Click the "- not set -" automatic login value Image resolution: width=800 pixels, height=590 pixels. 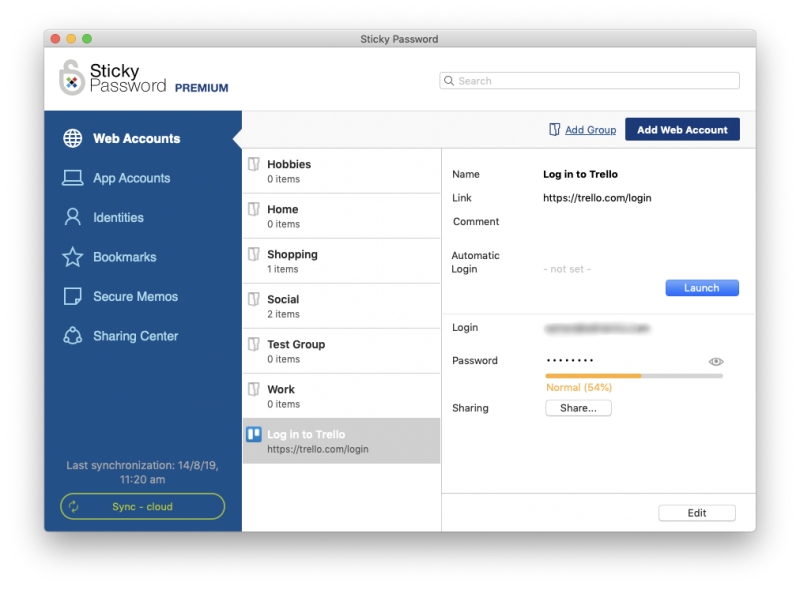click(567, 269)
